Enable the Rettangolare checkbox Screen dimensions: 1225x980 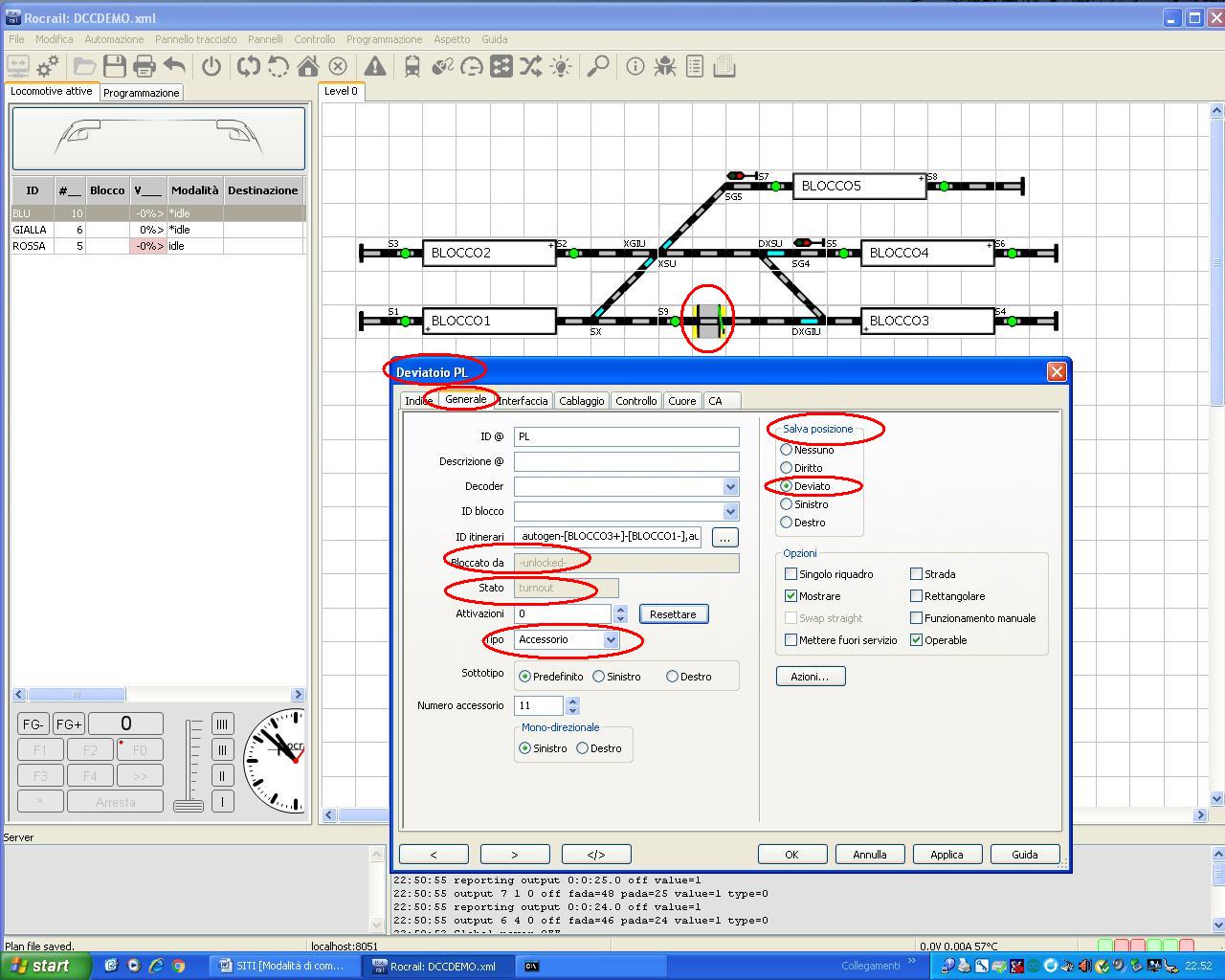click(x=916, y=596)
